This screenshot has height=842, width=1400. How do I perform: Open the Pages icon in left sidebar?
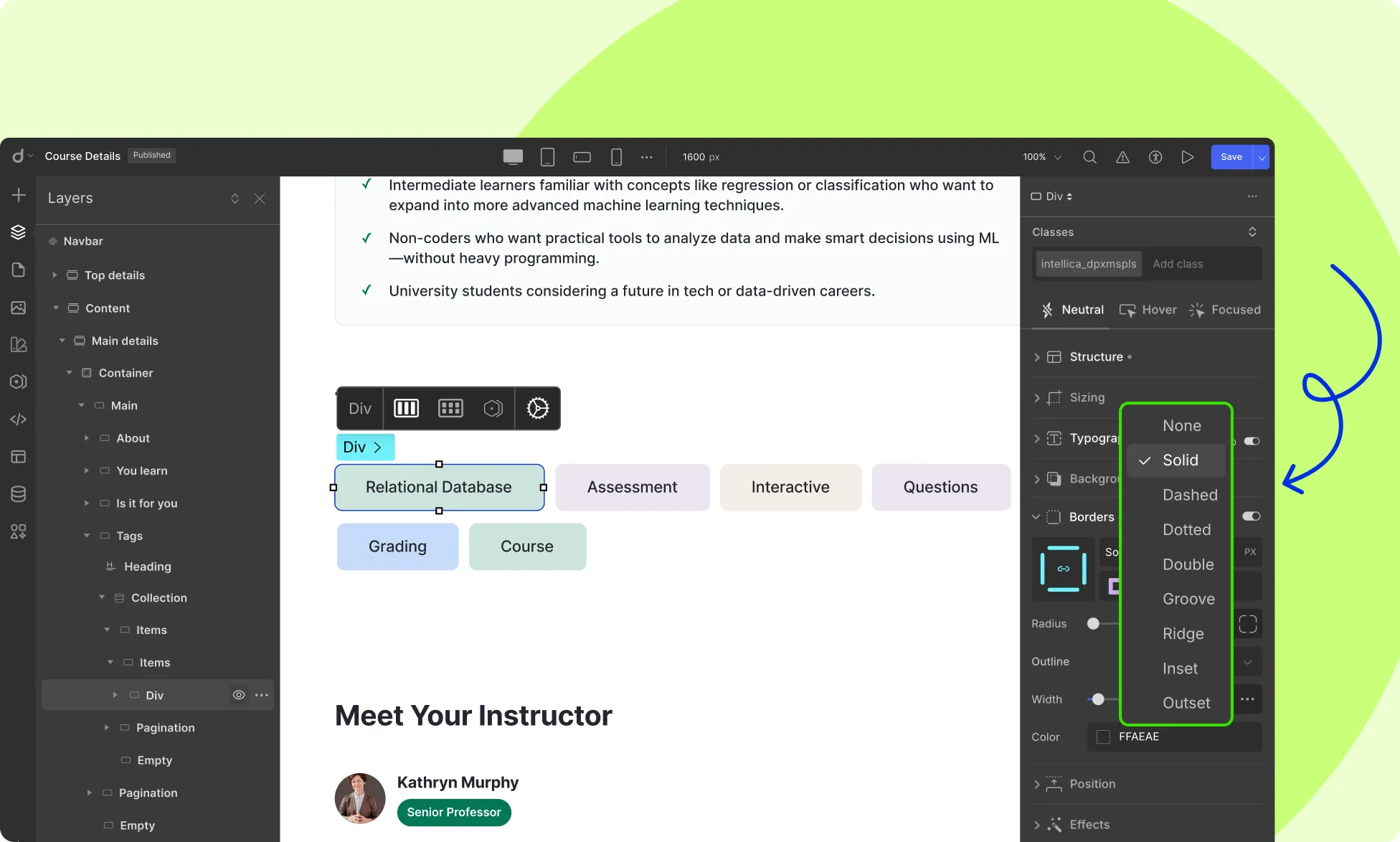(19, 270)
